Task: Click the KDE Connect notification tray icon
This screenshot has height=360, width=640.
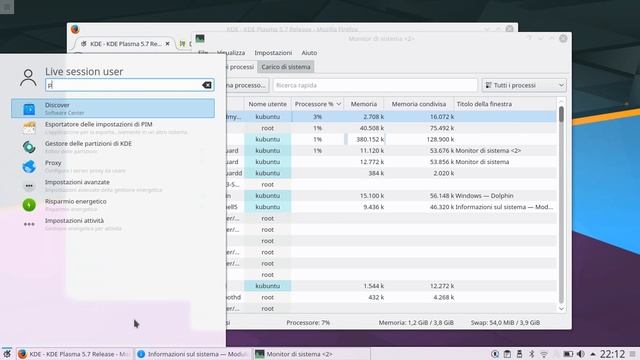Action: 495,354
